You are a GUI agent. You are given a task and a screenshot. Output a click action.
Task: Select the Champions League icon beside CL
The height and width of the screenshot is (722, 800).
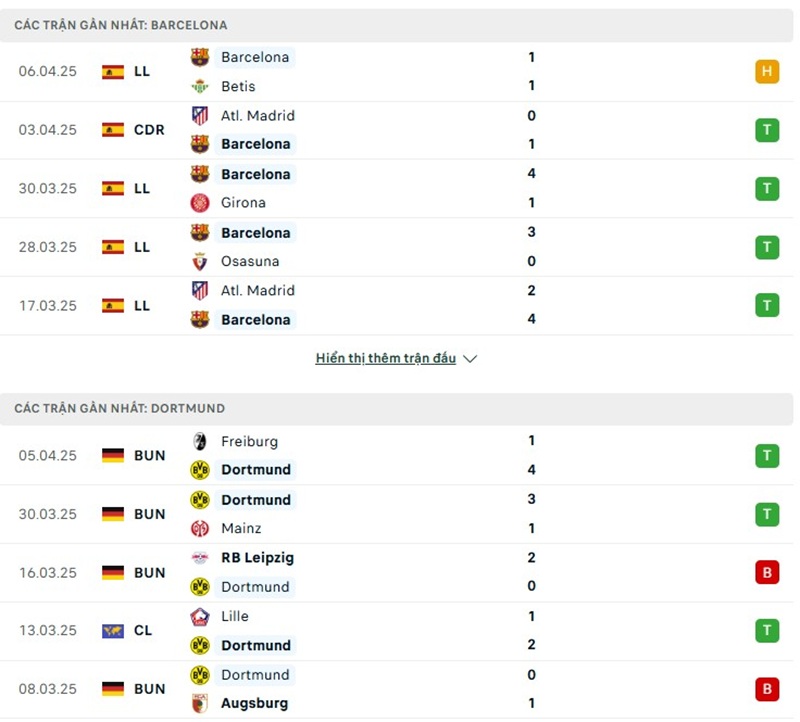click(113, 631)
